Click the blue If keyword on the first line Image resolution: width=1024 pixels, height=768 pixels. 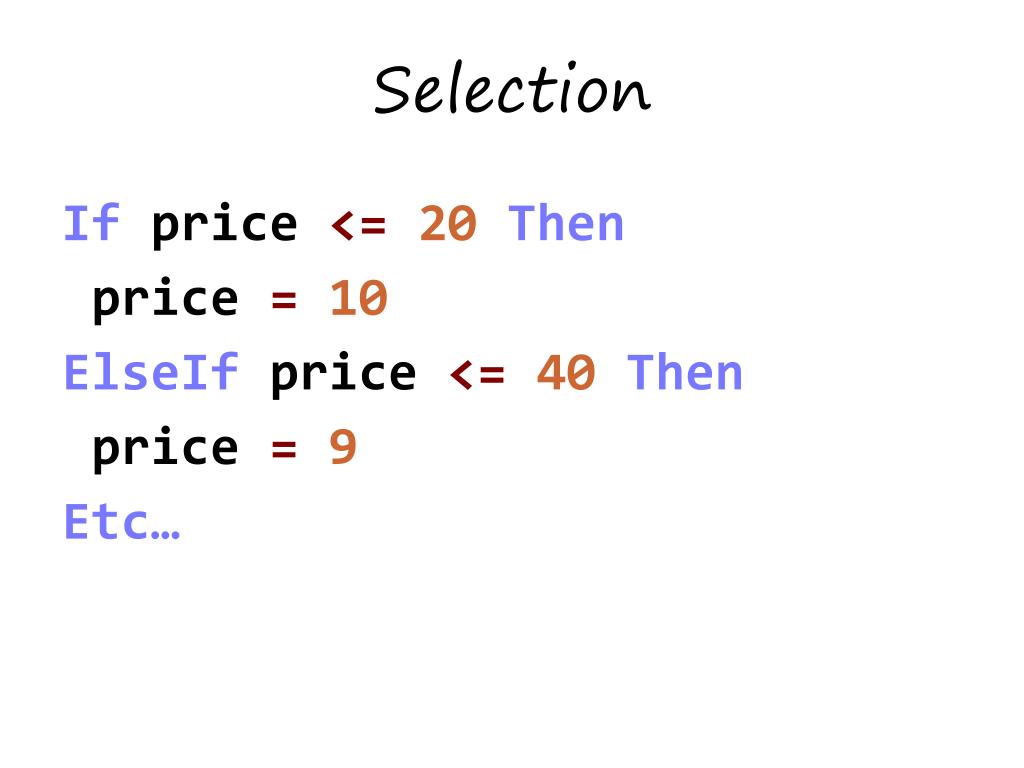pyautogui.click(x=91, y=224)
